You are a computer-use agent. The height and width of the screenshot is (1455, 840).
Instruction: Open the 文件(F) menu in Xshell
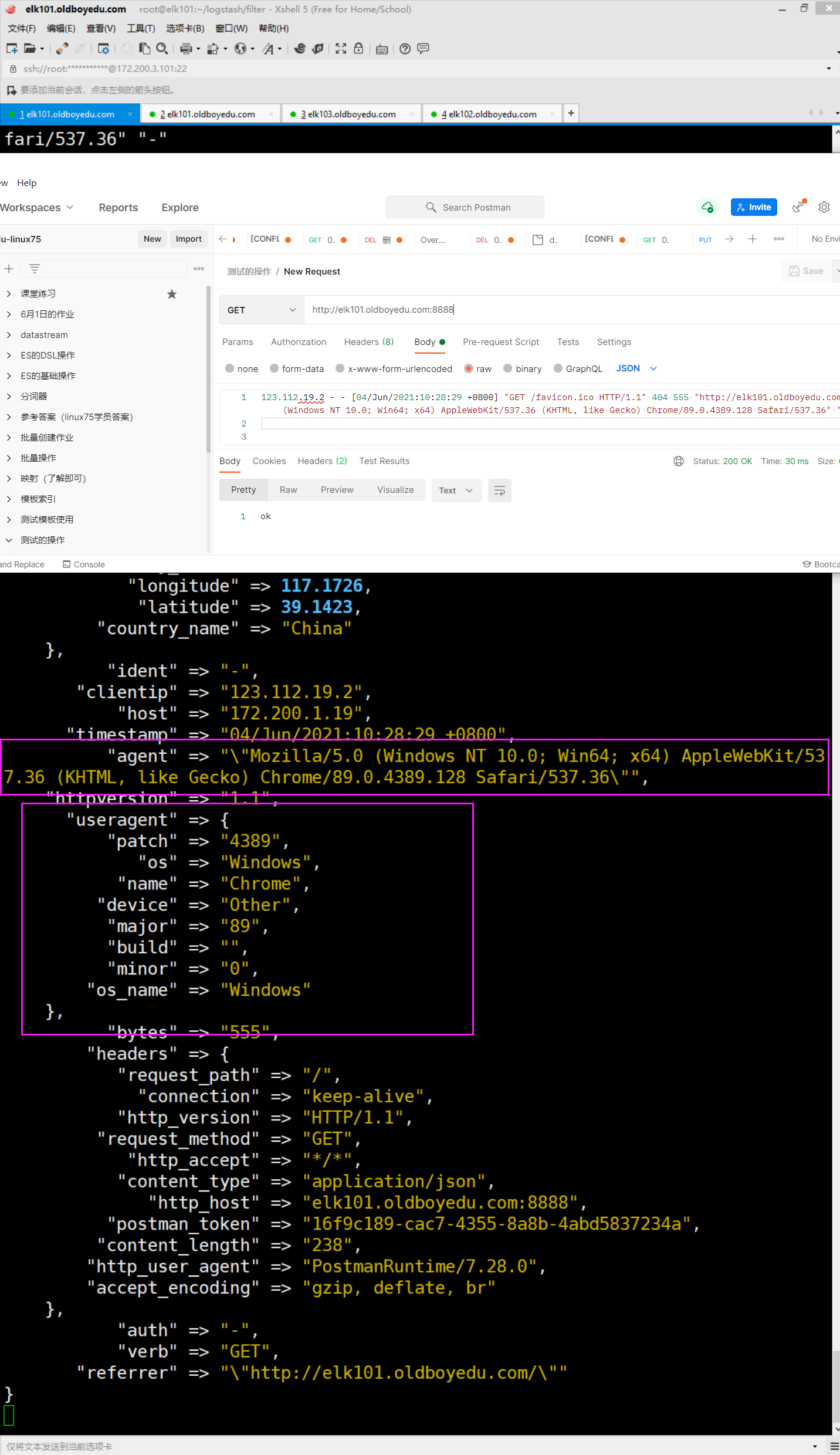point(22,28)
